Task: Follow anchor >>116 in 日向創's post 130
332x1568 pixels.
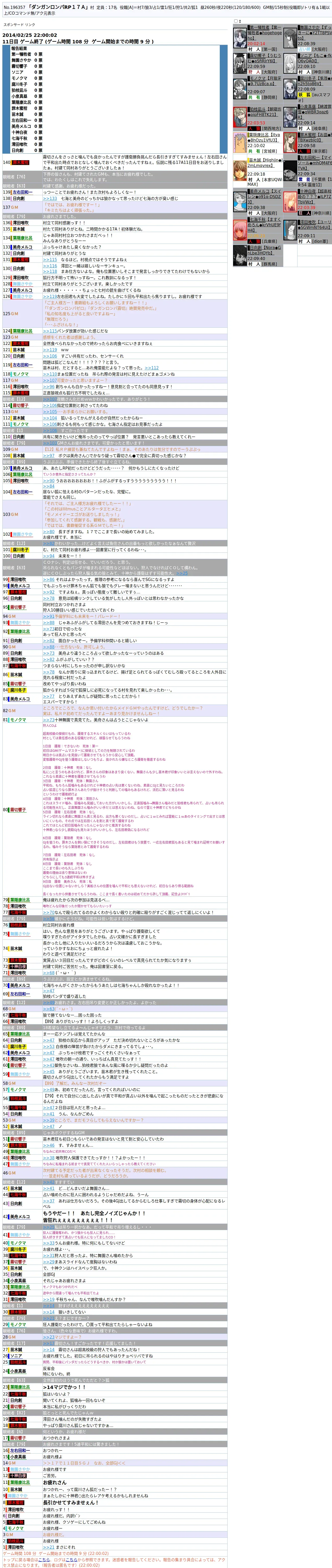Action: tap(49, 266)
